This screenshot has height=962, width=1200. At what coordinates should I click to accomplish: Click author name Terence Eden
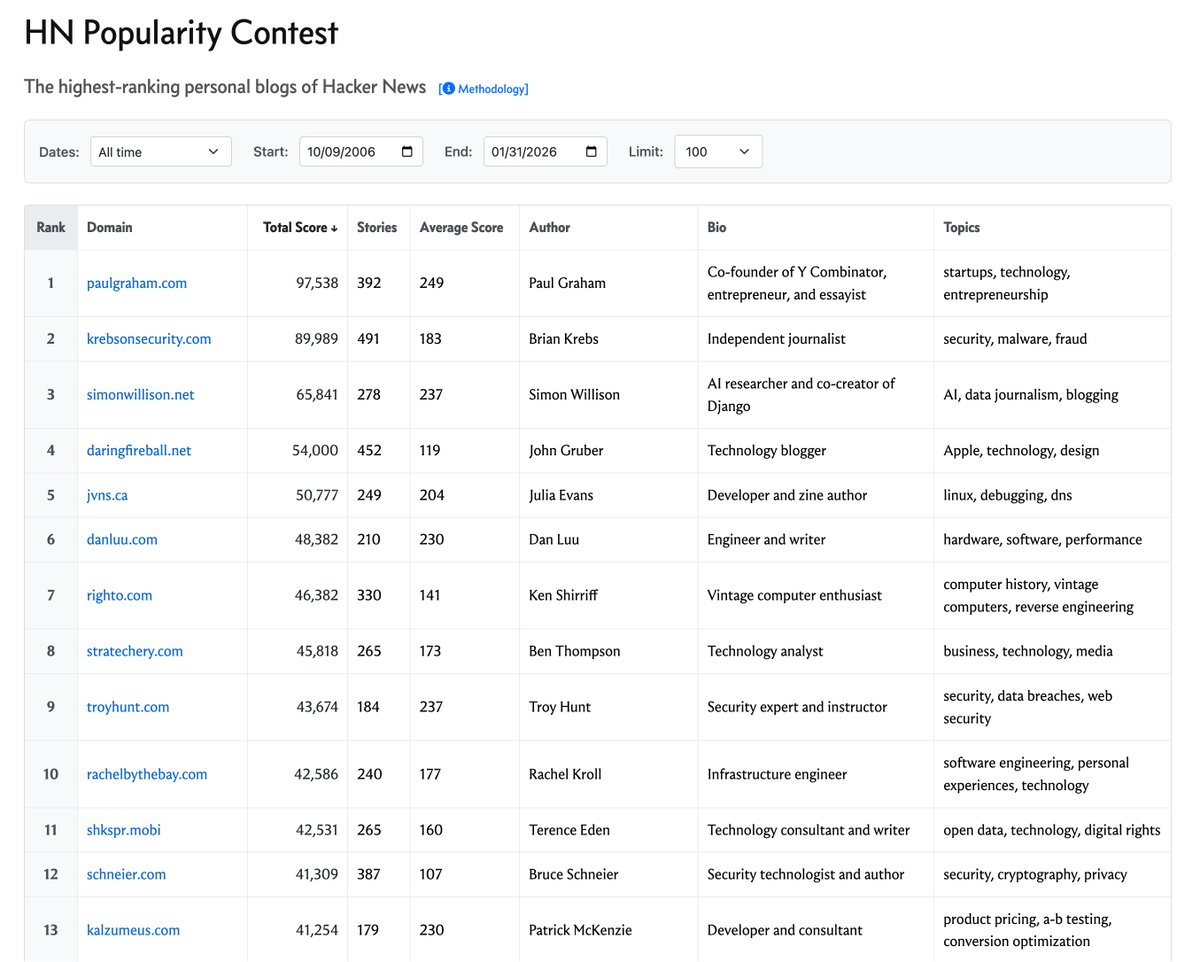pyautogui.click(x=569, y=830)
